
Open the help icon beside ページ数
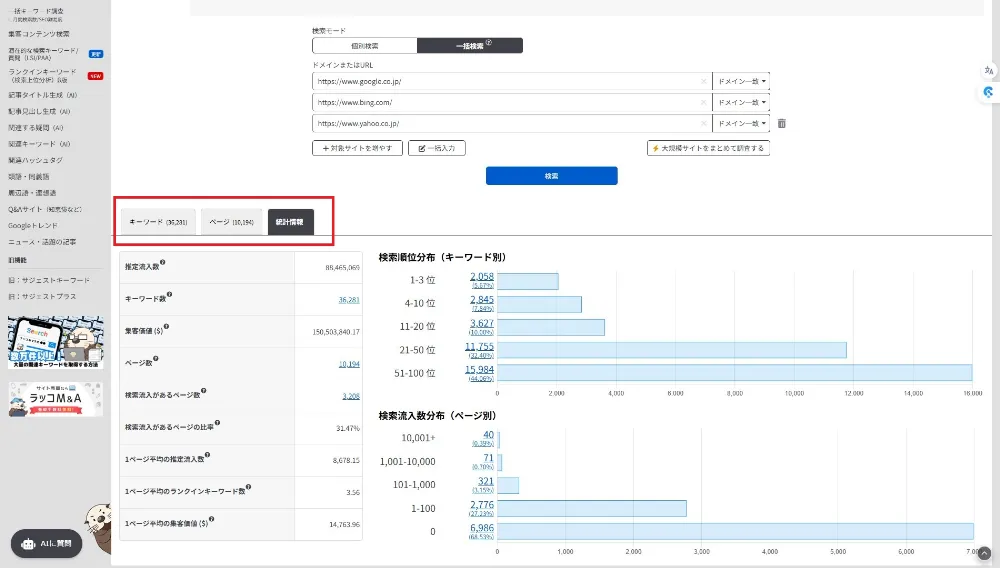pos(156,359)
